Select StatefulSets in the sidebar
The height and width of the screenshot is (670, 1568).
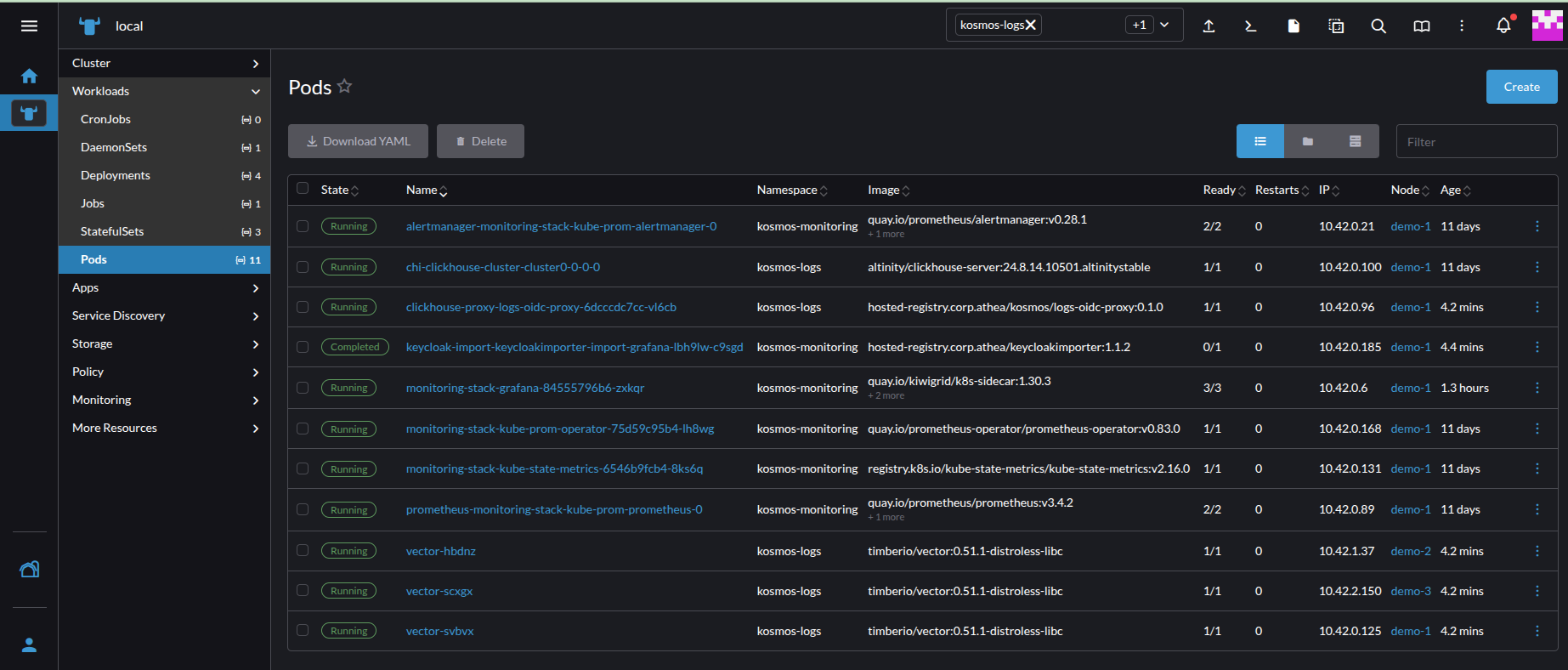click(x=112, y=231)
